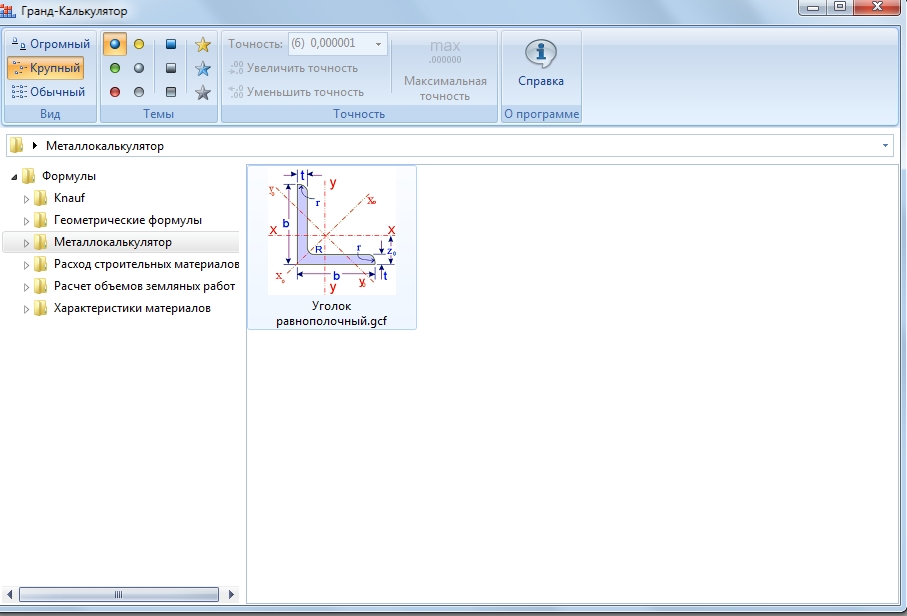Expand the Knauf folder node
The width and height of the screenshot is (907, 616).
[27, 198]
